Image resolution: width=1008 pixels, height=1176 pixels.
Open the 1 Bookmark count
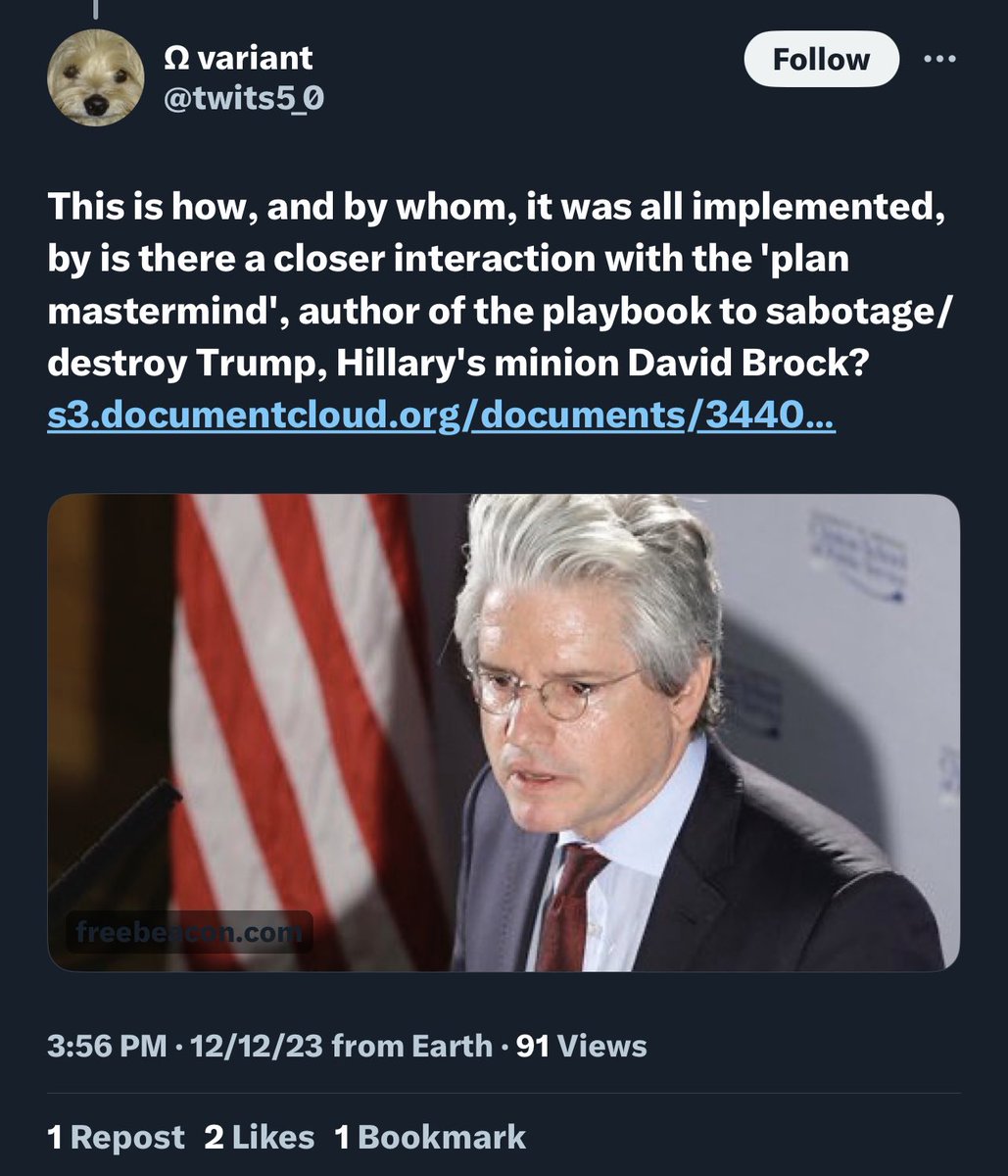pos(430,1137)
